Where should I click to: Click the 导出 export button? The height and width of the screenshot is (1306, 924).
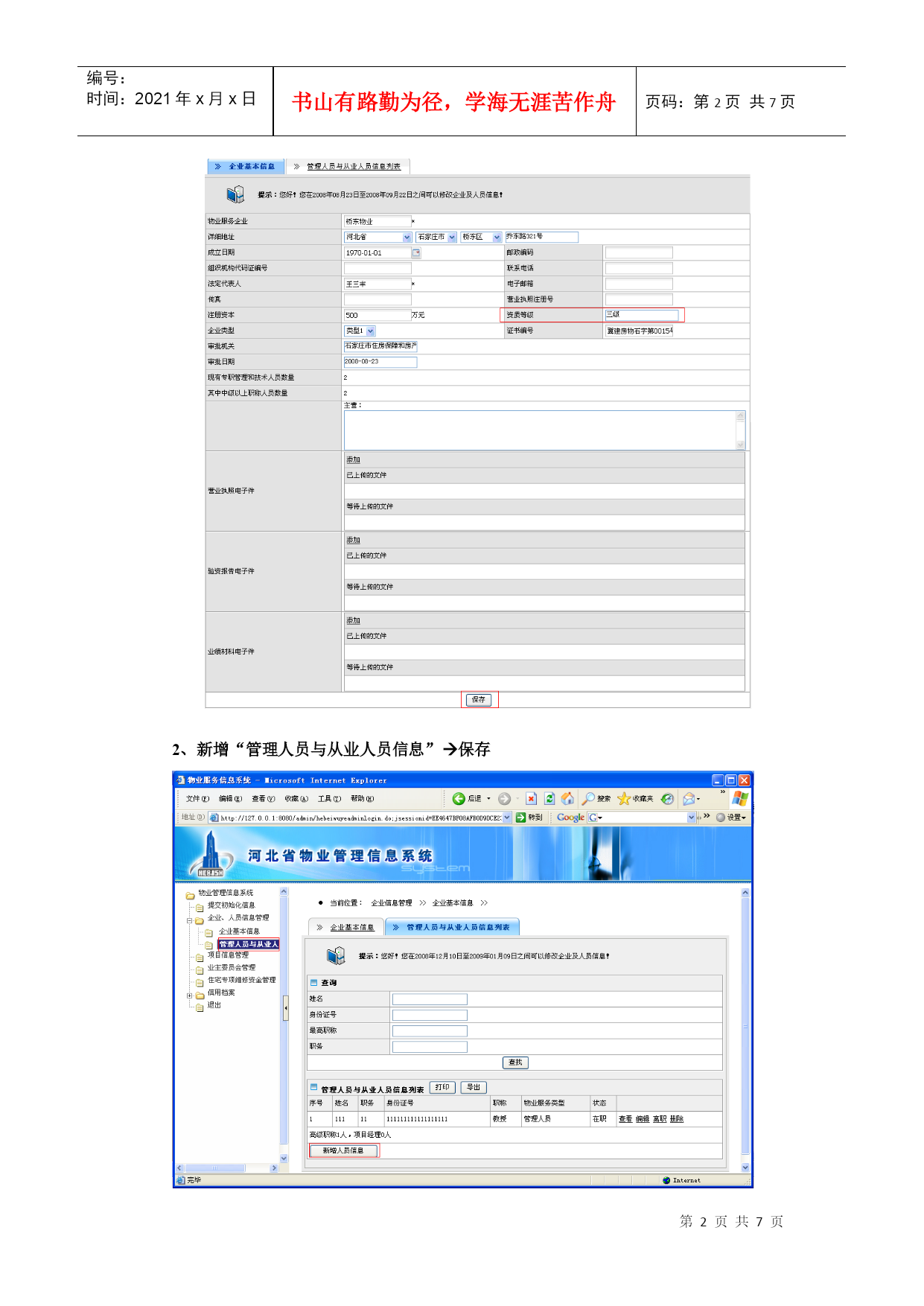click(474, 1087)
